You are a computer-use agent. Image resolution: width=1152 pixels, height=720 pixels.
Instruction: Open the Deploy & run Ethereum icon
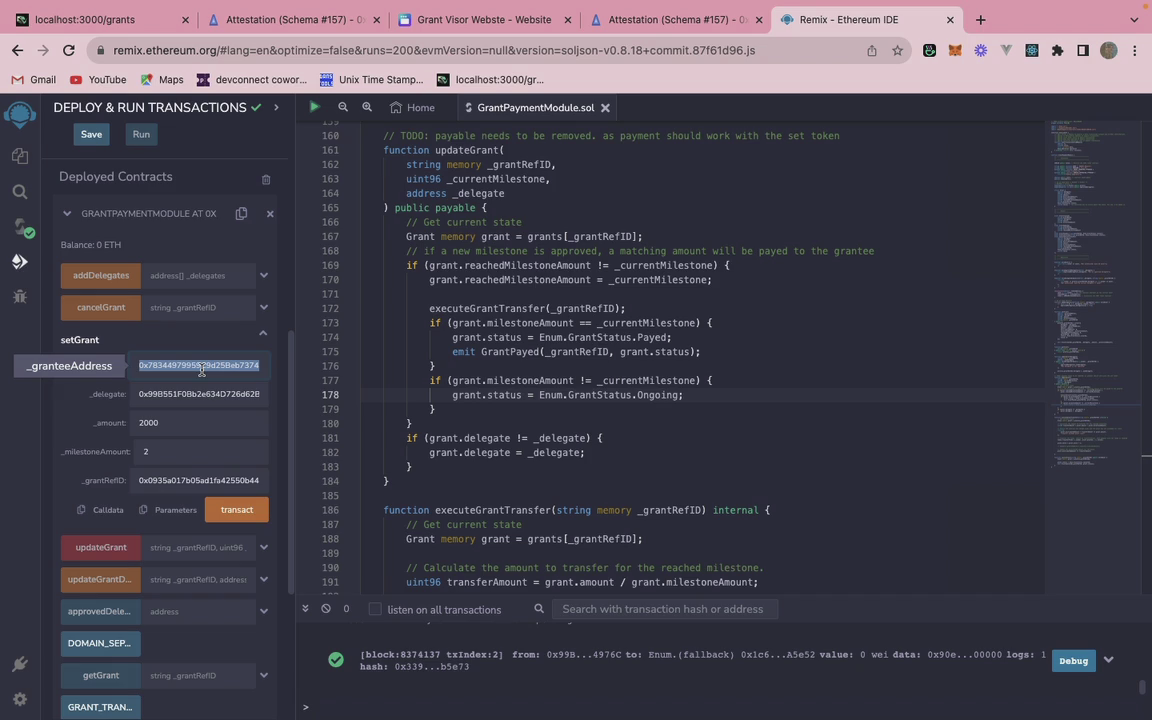pos(20,262)
